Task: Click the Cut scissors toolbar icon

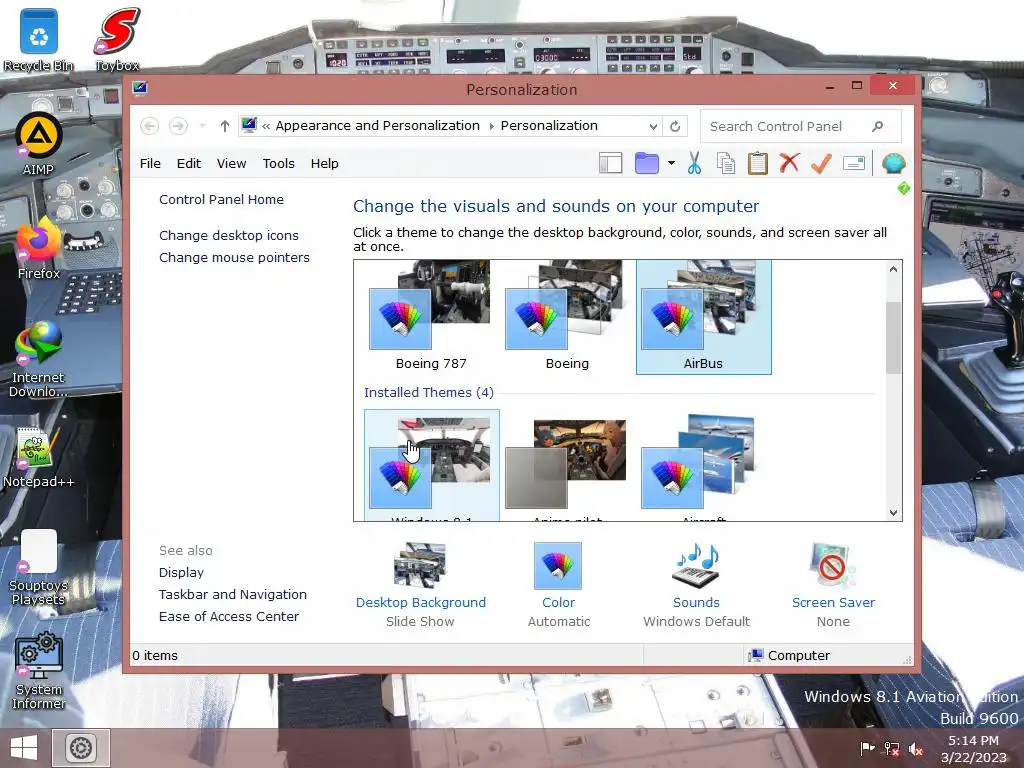Action: pos(694,163)
